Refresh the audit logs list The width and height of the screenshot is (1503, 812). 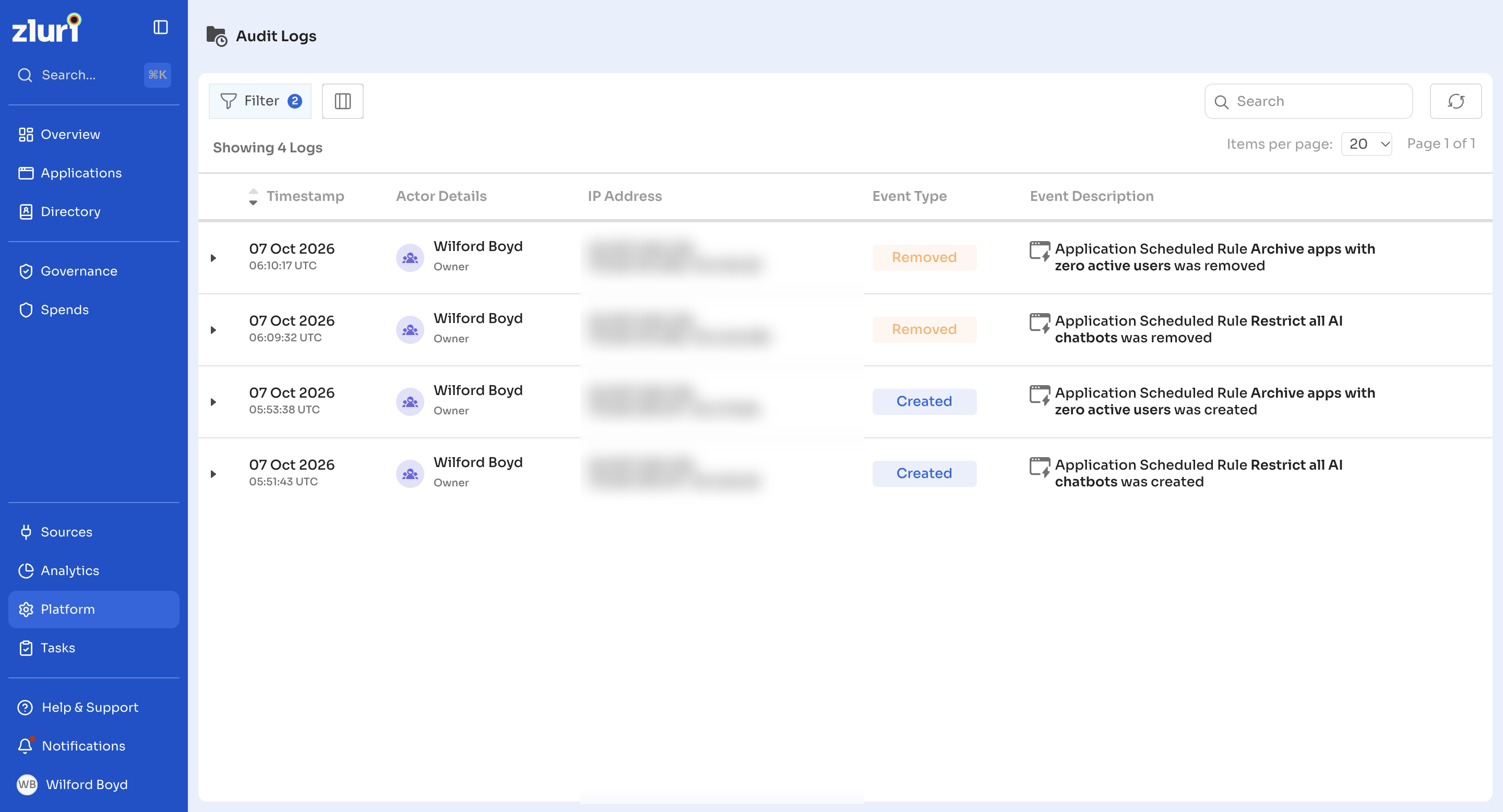(x=1455, y=101)
